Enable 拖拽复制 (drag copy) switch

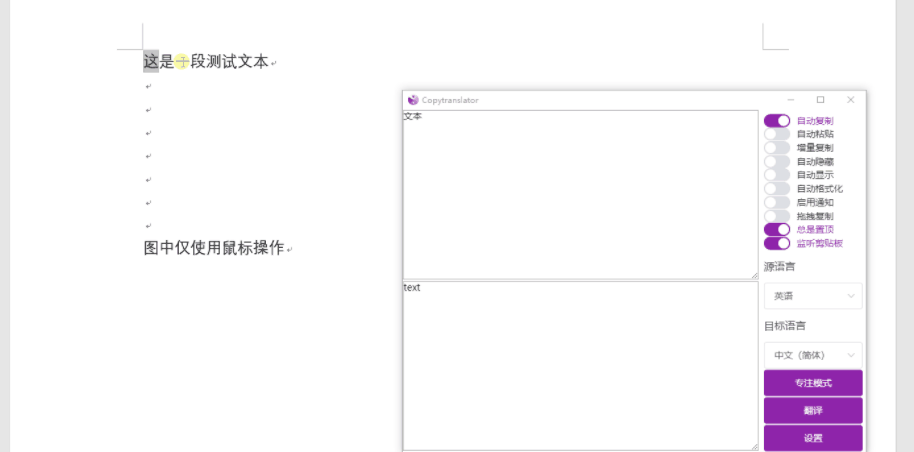(x=777, y=216)
